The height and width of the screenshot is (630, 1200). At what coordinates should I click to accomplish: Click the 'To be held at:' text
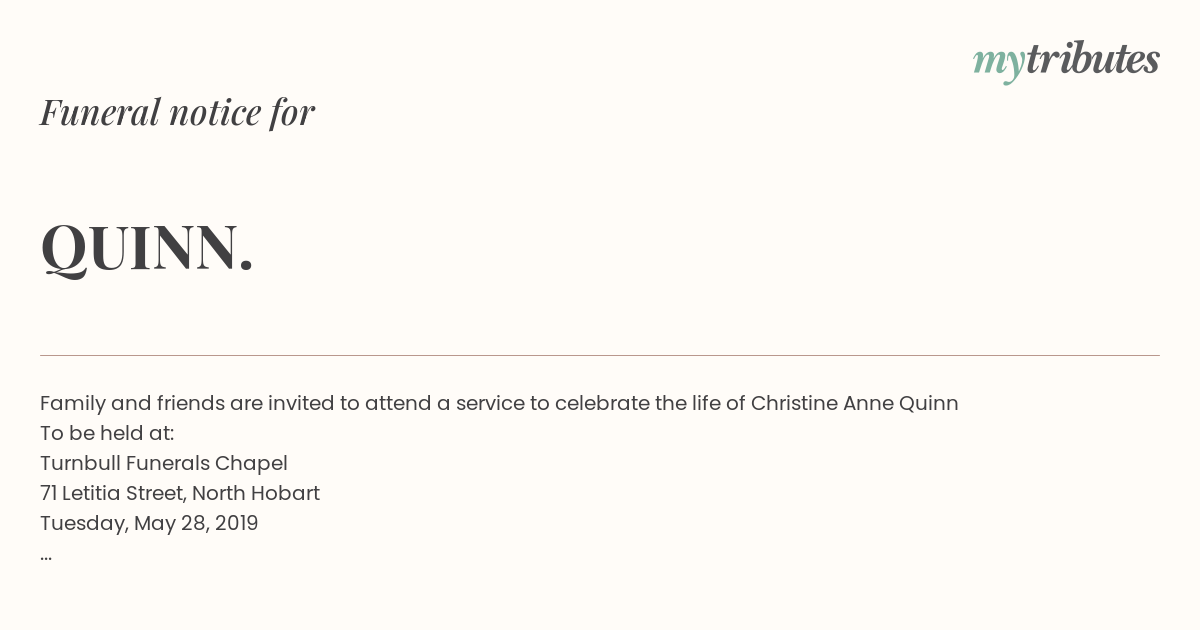click(107, 433)
